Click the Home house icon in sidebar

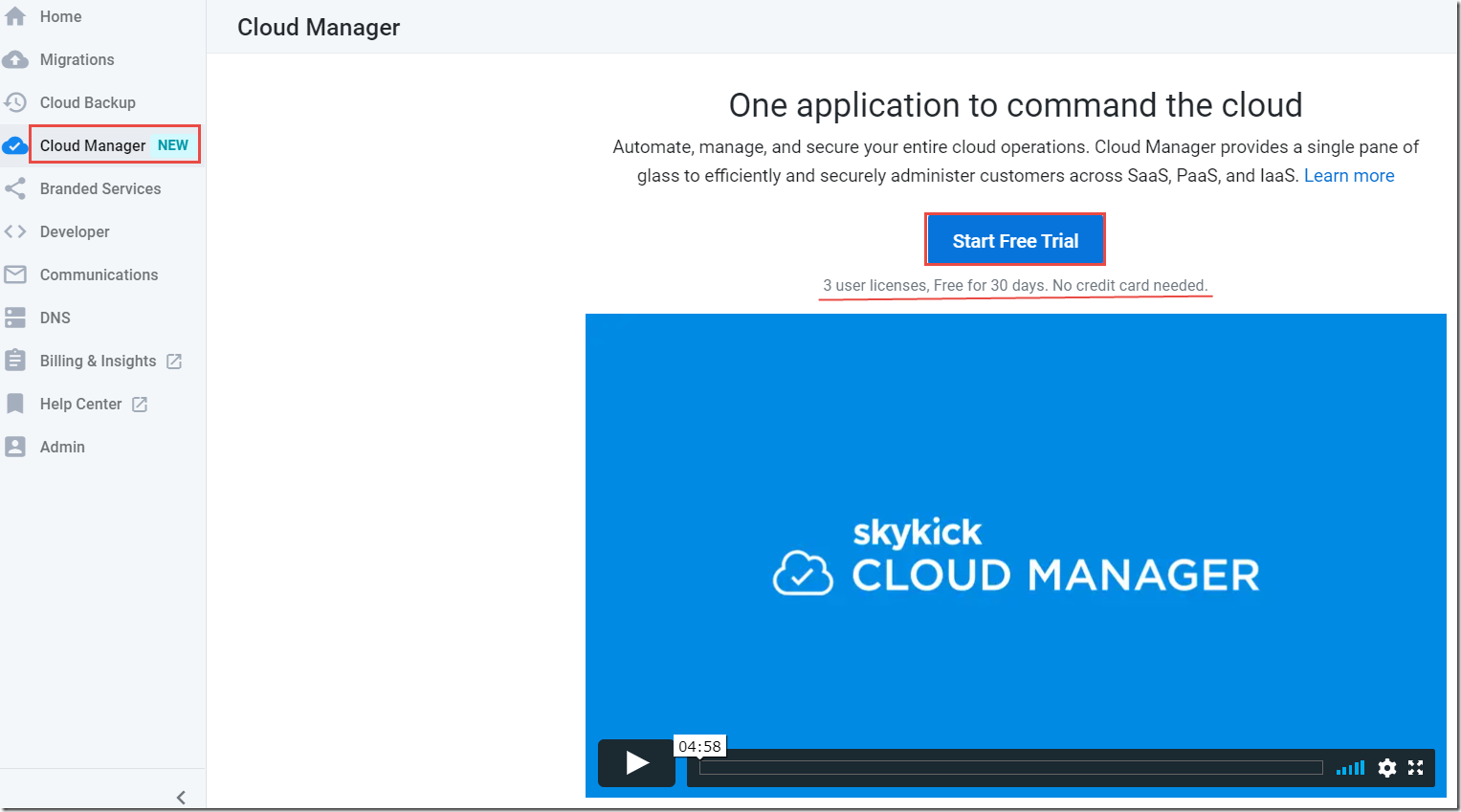(x=15, y=16)
